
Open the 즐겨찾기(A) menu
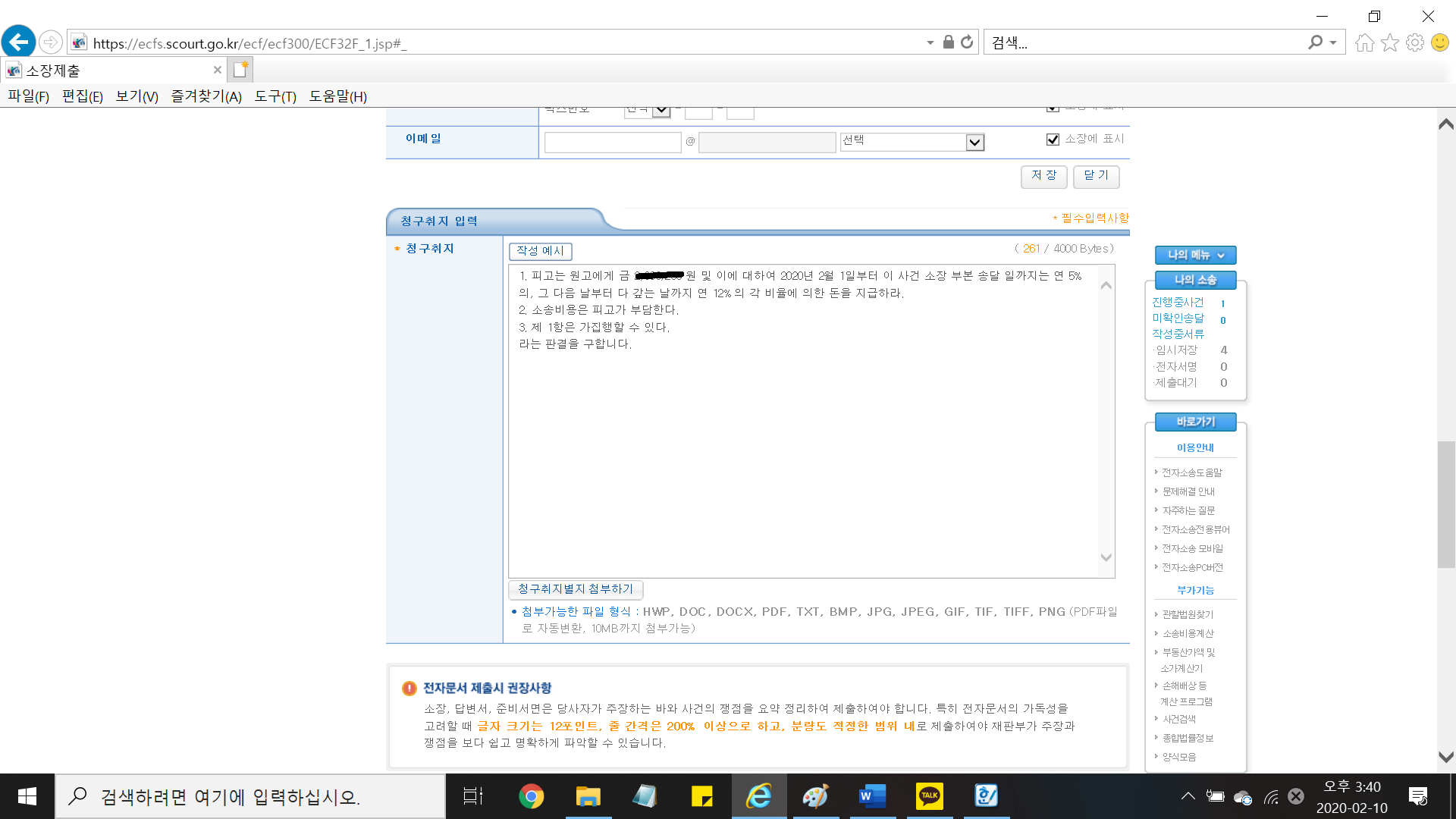pos(206,96)
